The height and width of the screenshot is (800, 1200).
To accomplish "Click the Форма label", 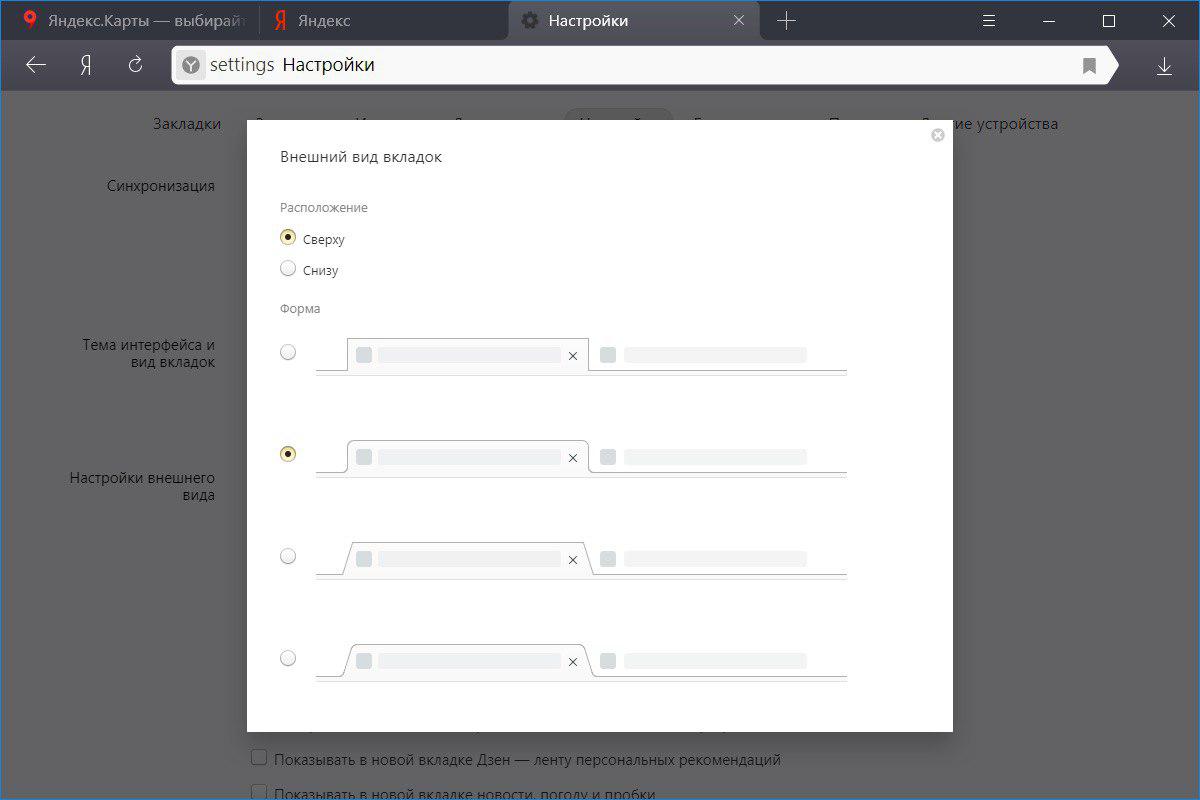I will click(x=300, y=309).
